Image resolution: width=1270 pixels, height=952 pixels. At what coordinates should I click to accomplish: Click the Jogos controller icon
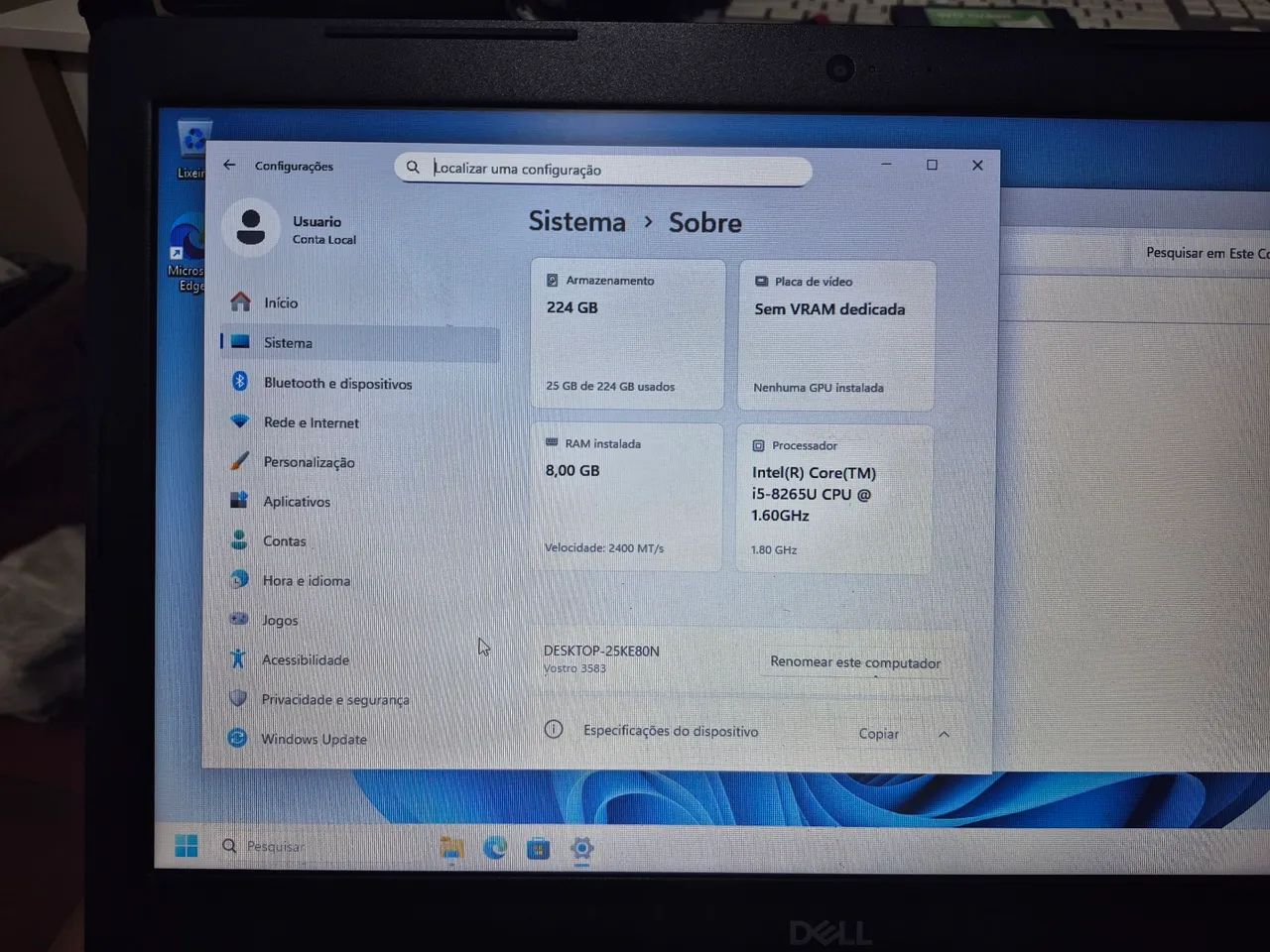[238, 619]
